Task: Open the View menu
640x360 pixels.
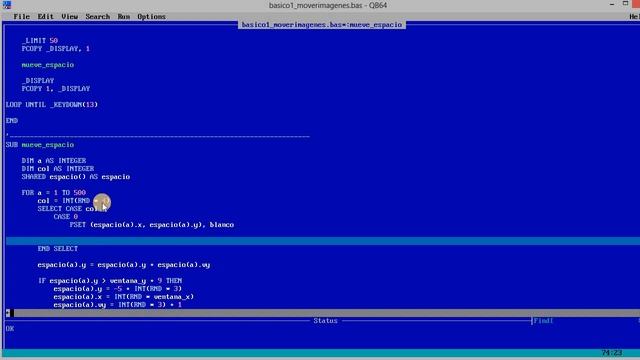Action: [x=69, y=17]
